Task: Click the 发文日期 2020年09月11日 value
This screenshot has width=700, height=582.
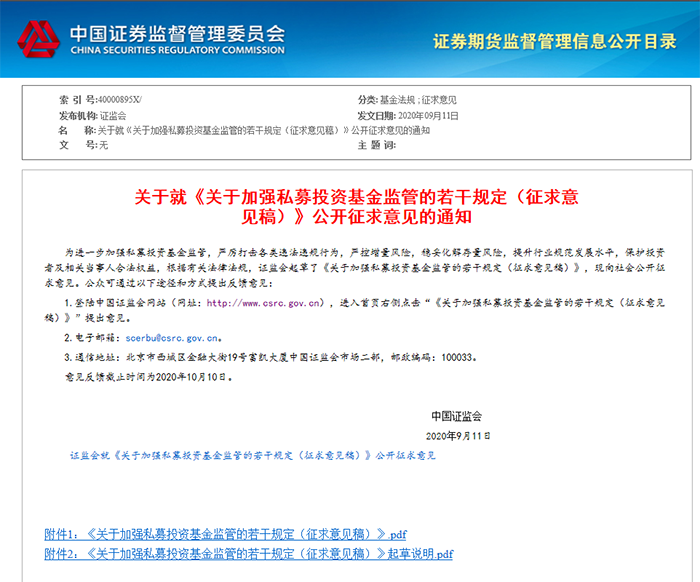Action: coord(428,116)
